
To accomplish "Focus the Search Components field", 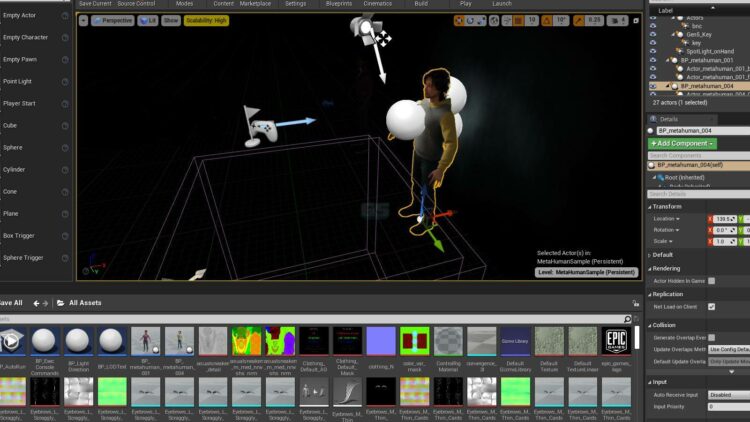I will point(699,155).
